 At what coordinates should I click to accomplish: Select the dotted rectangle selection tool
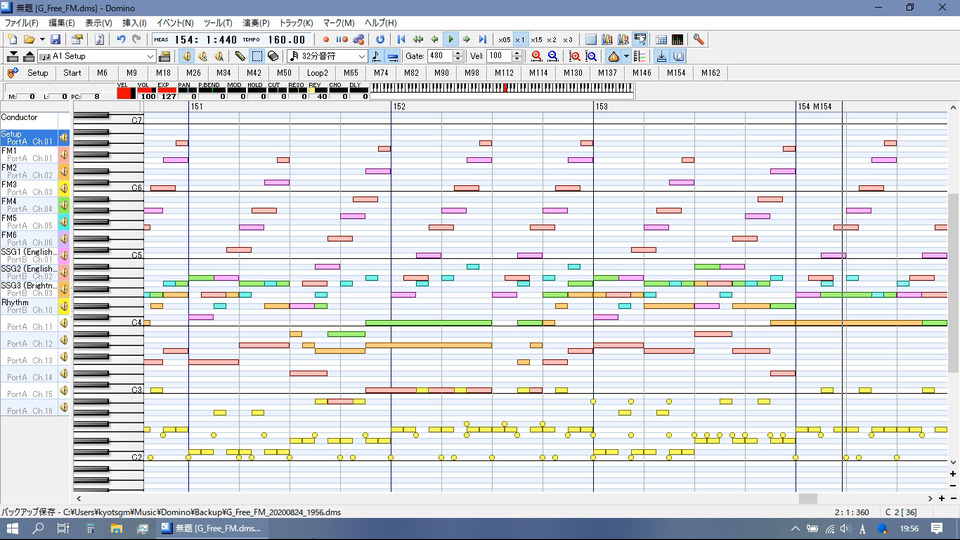257,56
